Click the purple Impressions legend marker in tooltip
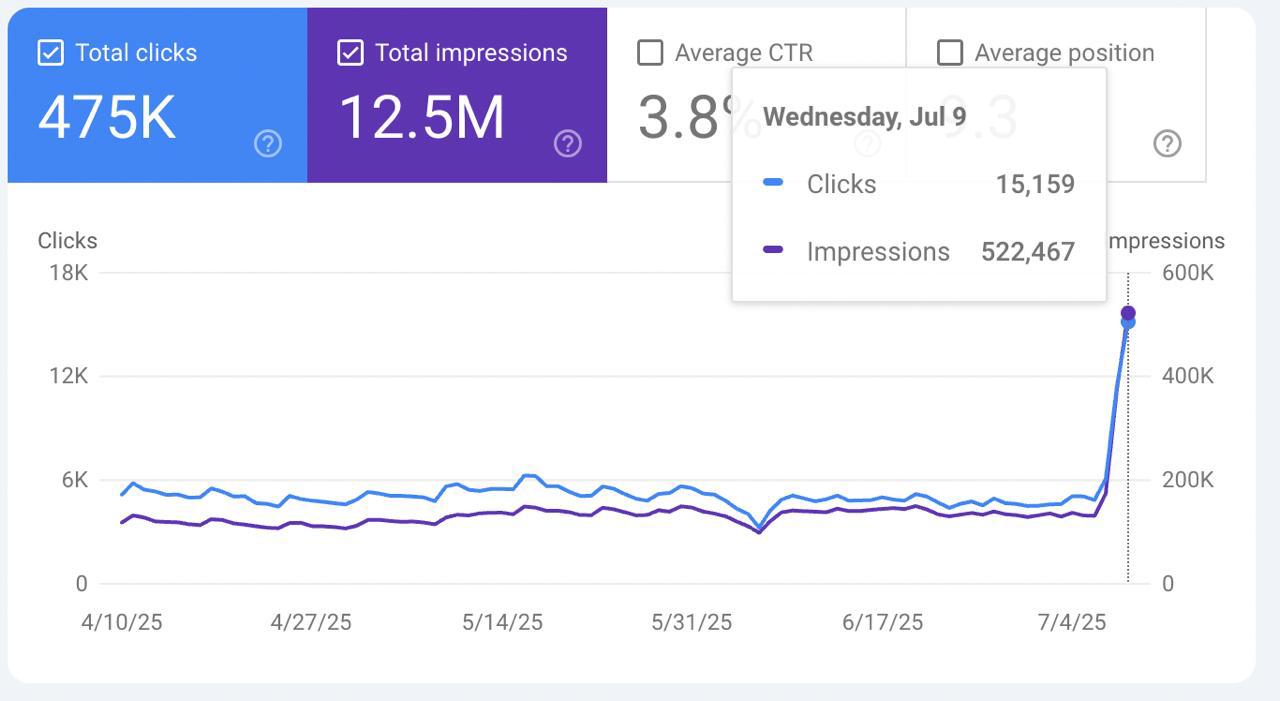The width and height of the screenshot is (1280, 701). coord(773,250)
